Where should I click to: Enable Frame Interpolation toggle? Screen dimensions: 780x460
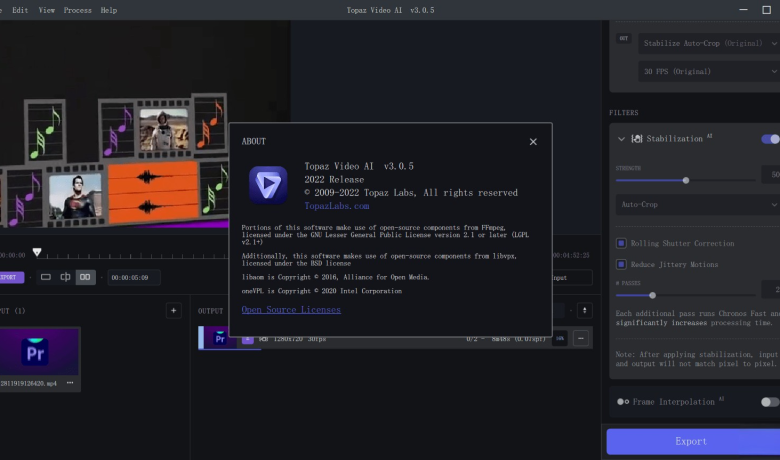770,401
